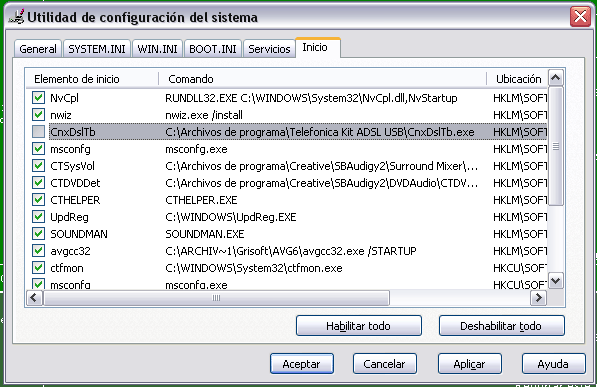Image resolution: width=597 pixels, height=387 pixels.
Task: Click the Habilitar todo button
Action: [x=359, y=326]
